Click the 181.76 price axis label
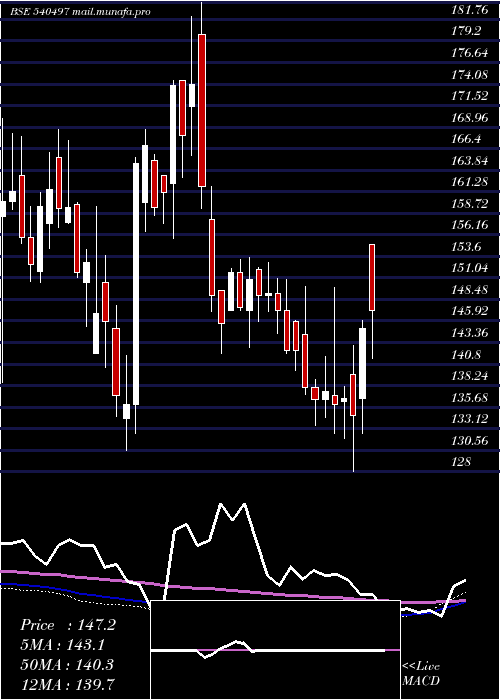500x700 pixels. [x=469, y=10]
